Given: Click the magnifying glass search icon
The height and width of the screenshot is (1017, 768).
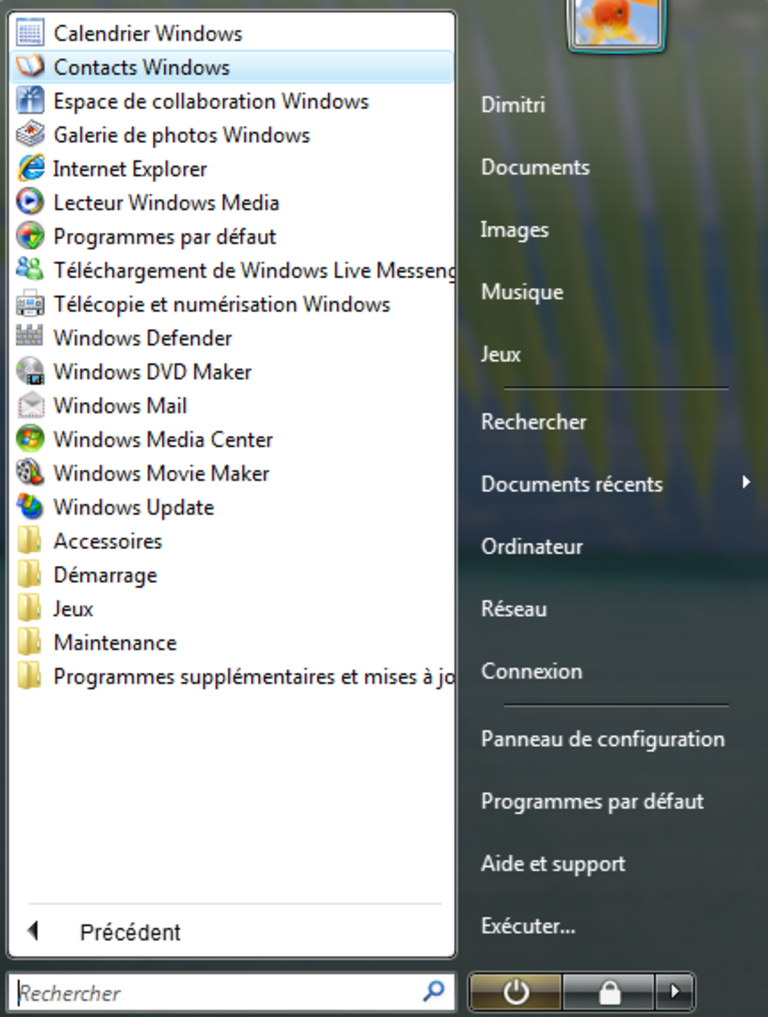Looking at the screenshot, I should tap(433, 991).
